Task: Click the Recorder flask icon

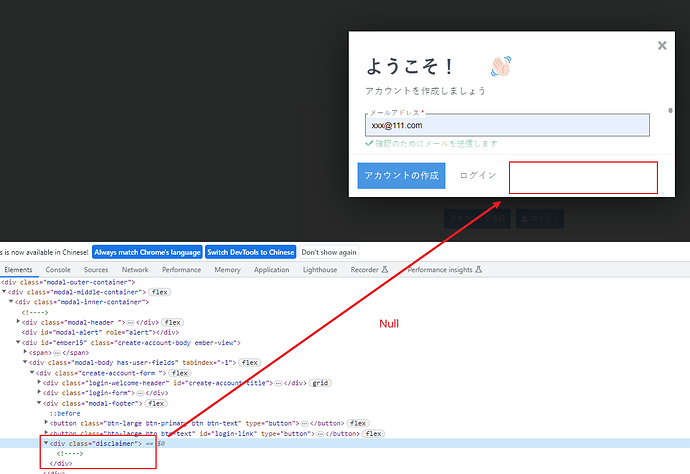Action: click(385, 269)
